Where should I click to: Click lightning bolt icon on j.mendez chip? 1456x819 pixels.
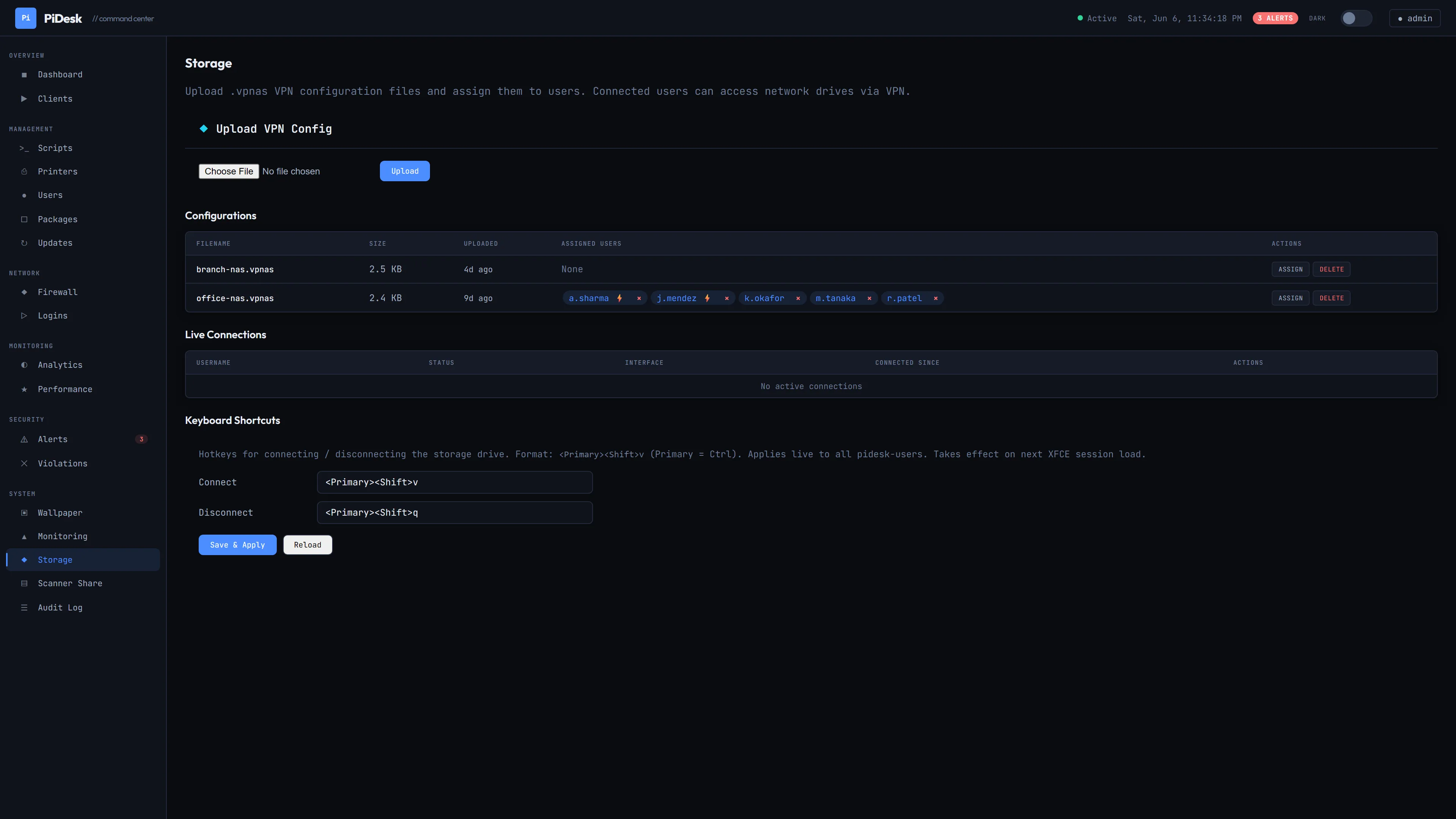[707, 298]
